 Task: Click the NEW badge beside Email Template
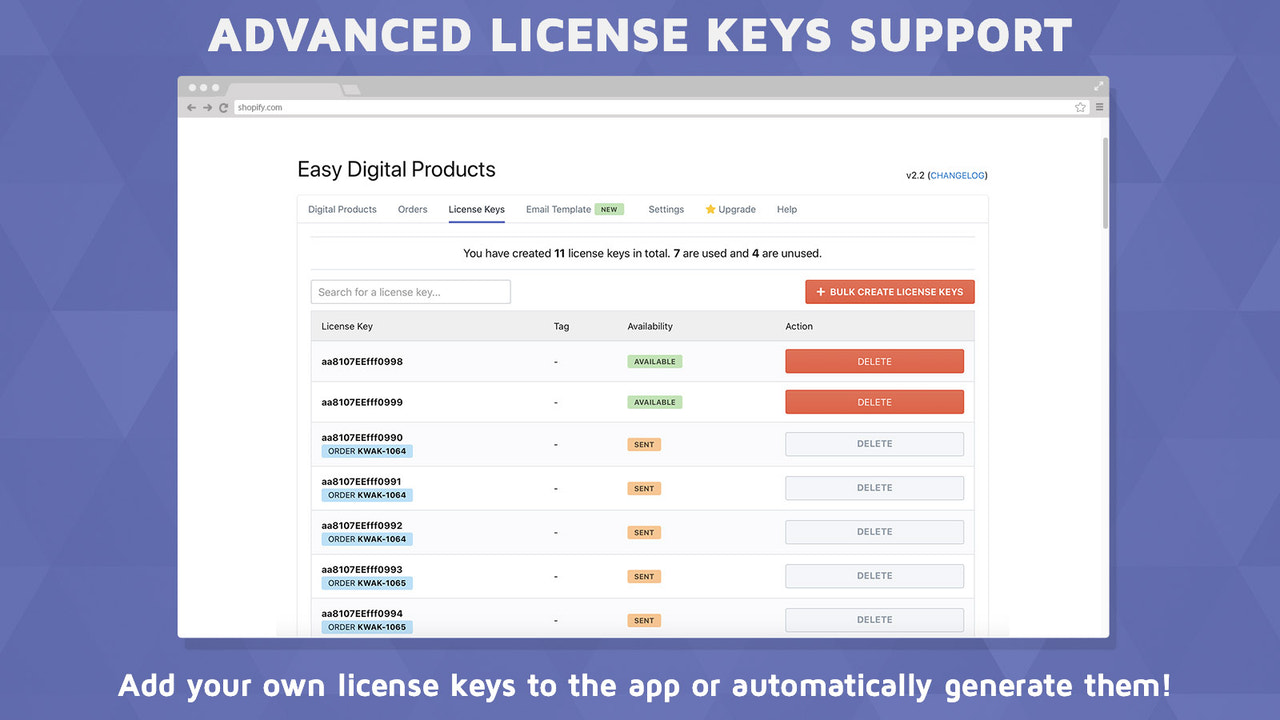[x=610, y=209]
